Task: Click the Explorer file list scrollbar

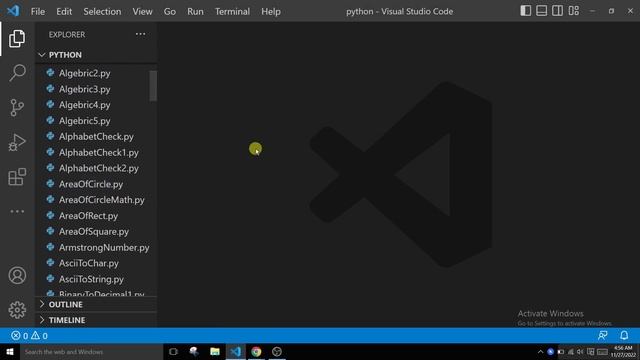Action: 153,86
